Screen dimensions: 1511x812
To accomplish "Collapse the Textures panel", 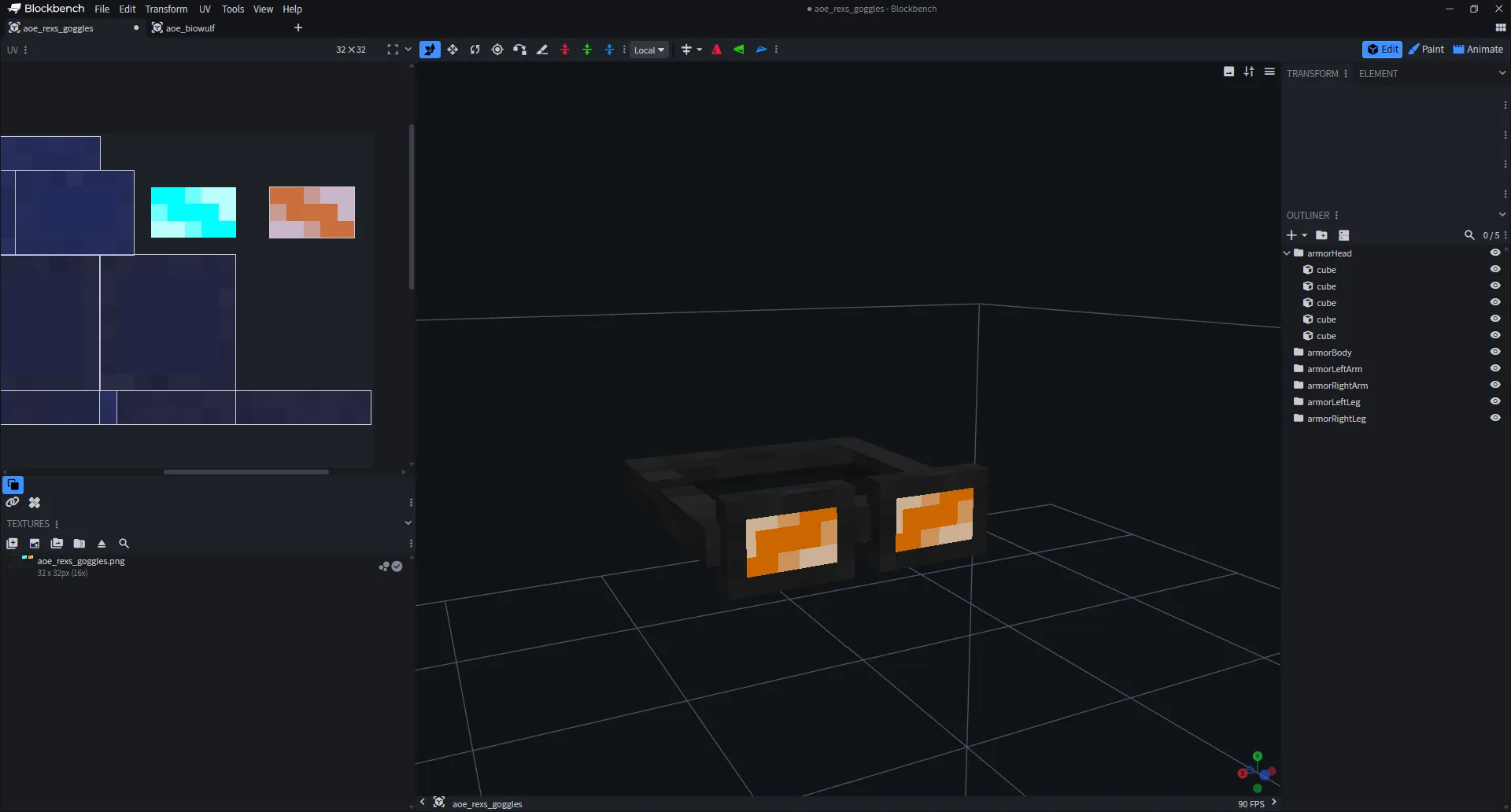I will (408, 523).
